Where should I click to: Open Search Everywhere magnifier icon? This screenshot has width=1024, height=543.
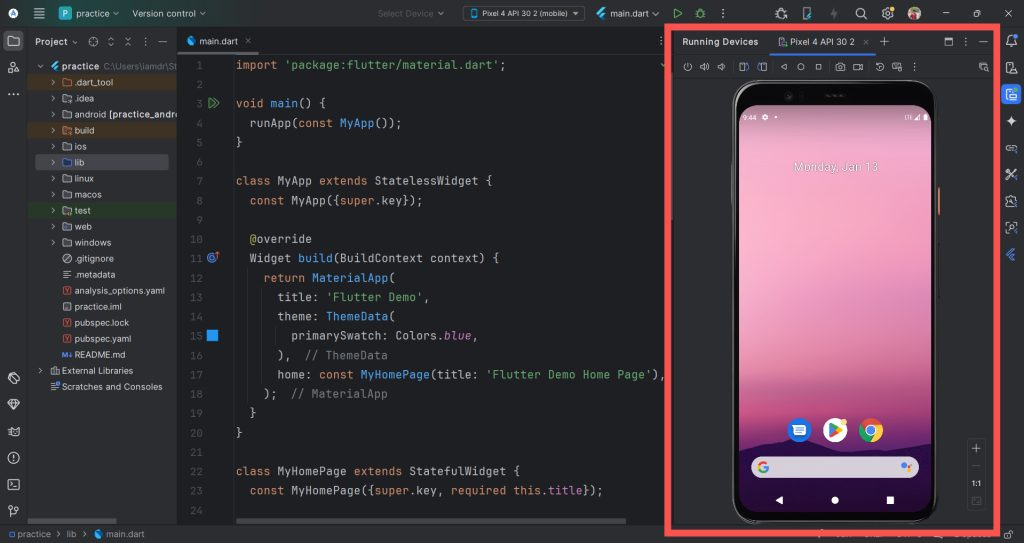[x=861, y=13]
